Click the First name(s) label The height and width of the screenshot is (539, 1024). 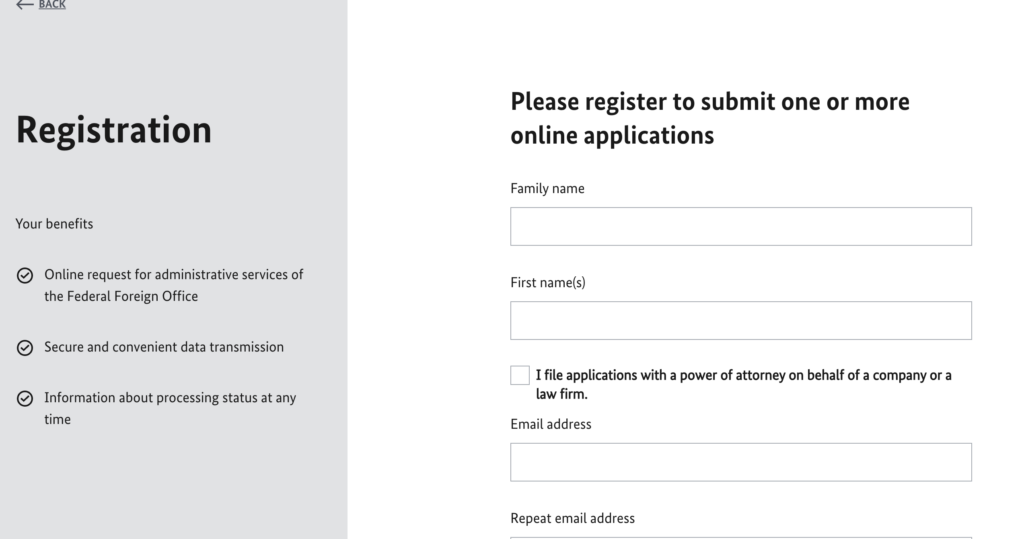pos(548,283)
